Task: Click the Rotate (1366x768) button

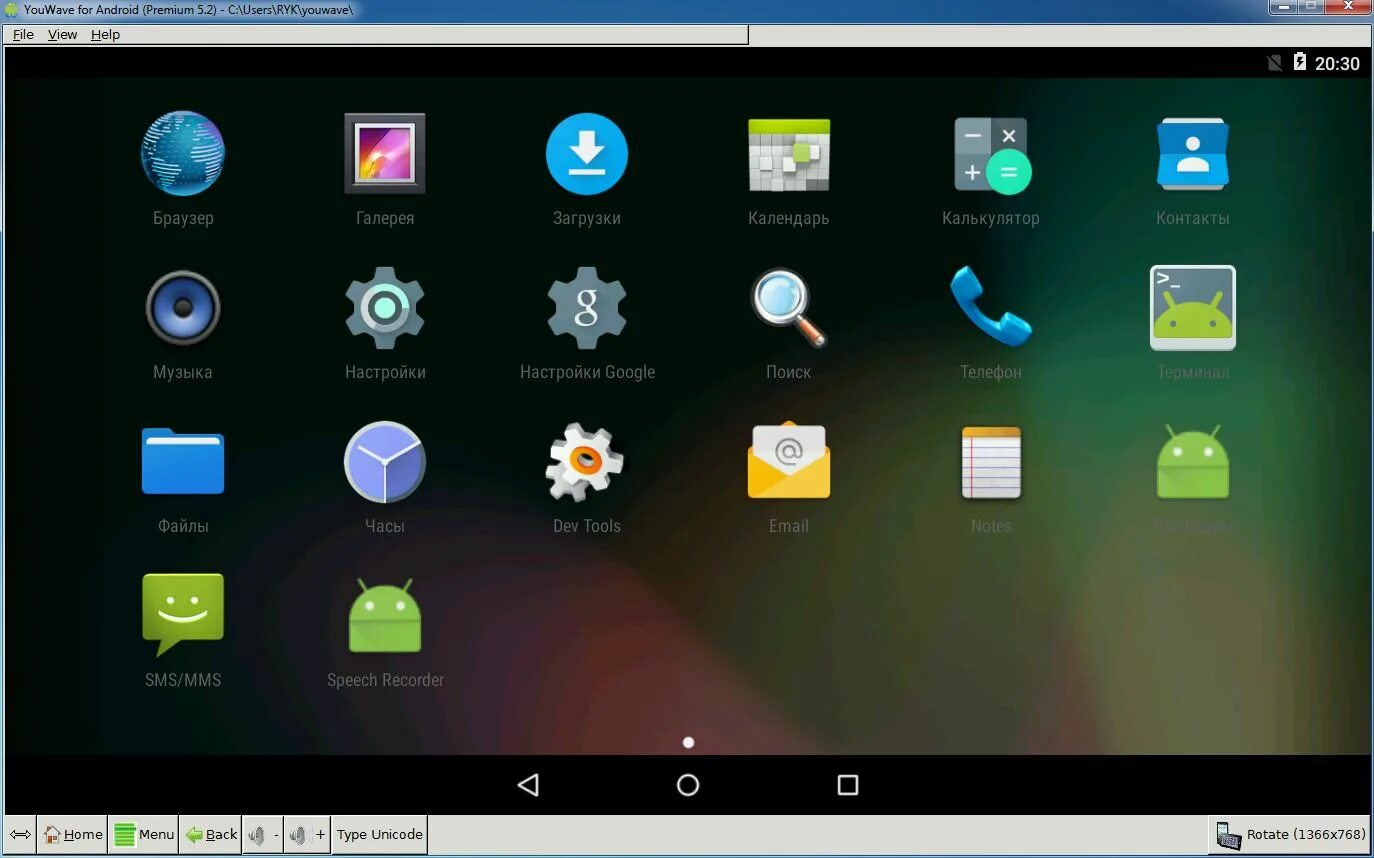Action: 1290,834
